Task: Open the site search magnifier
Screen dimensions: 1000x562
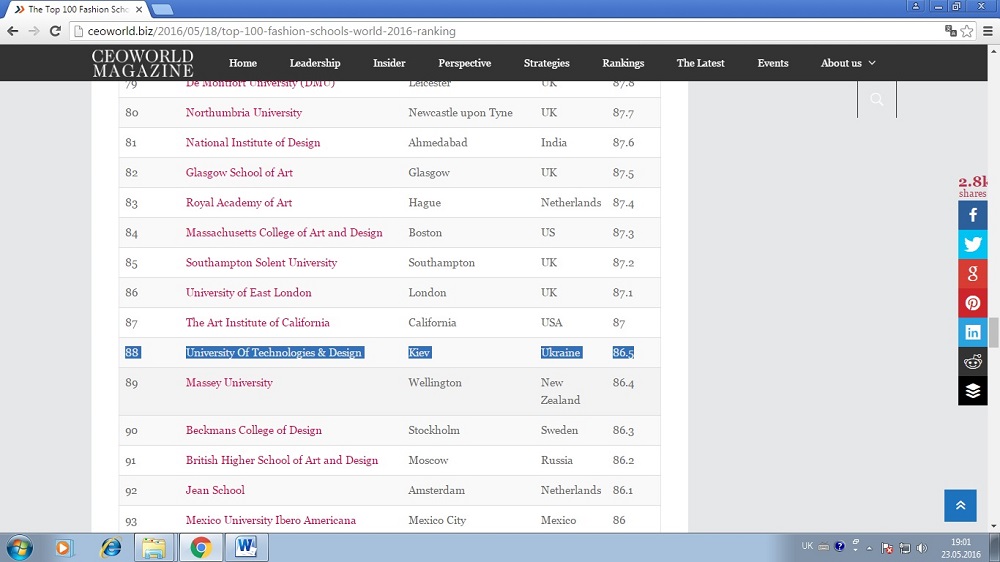Action: tap(877, 99)
